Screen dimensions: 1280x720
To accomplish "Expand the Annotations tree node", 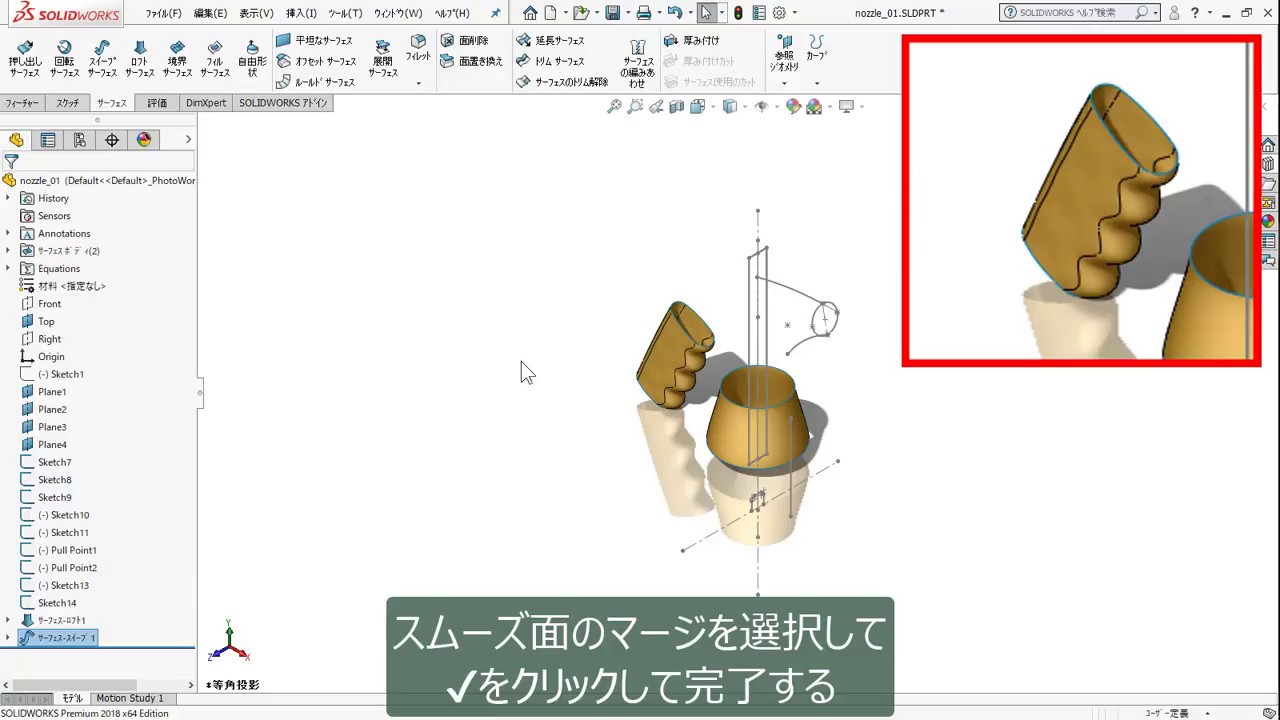I will tap(8, 233).
